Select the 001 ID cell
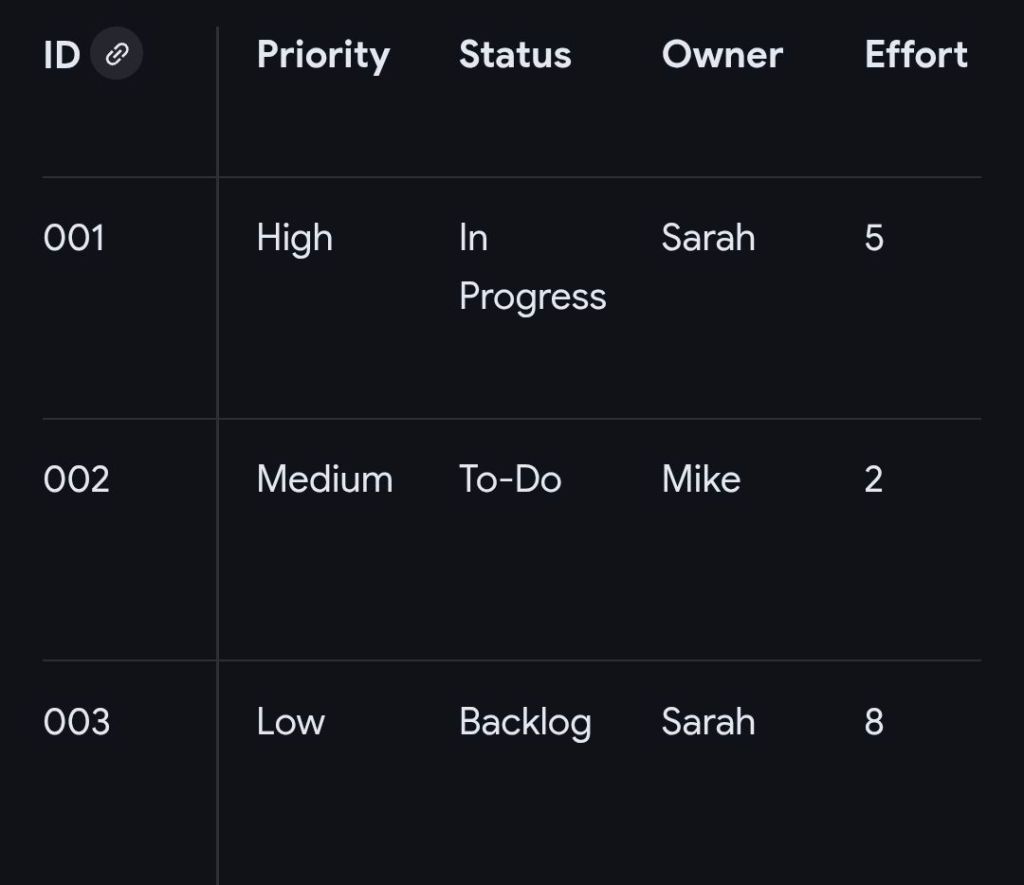The height and width of the screenshot is (885, 1024). [74, 238]
